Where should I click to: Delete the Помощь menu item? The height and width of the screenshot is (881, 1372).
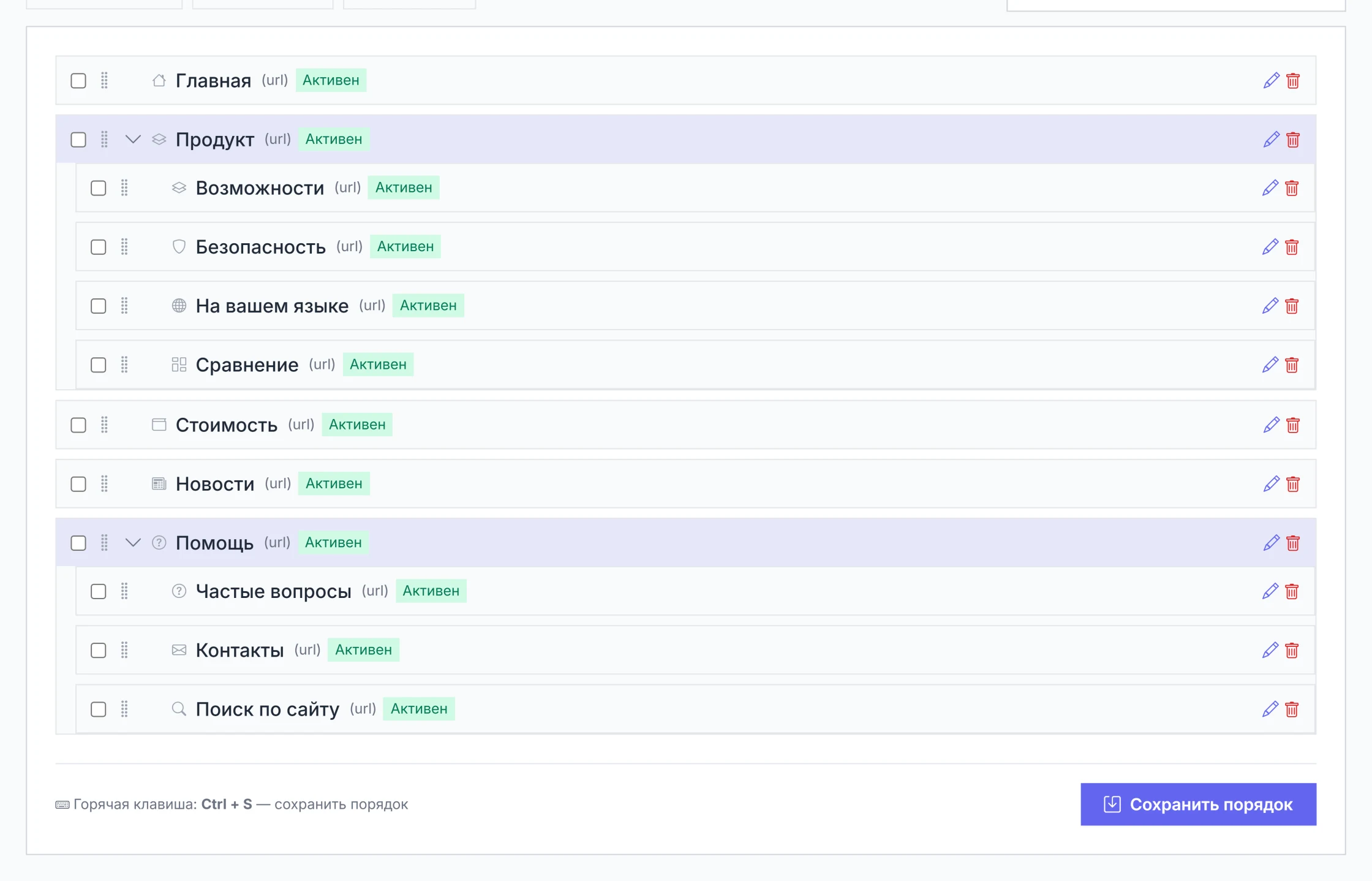1293,542
